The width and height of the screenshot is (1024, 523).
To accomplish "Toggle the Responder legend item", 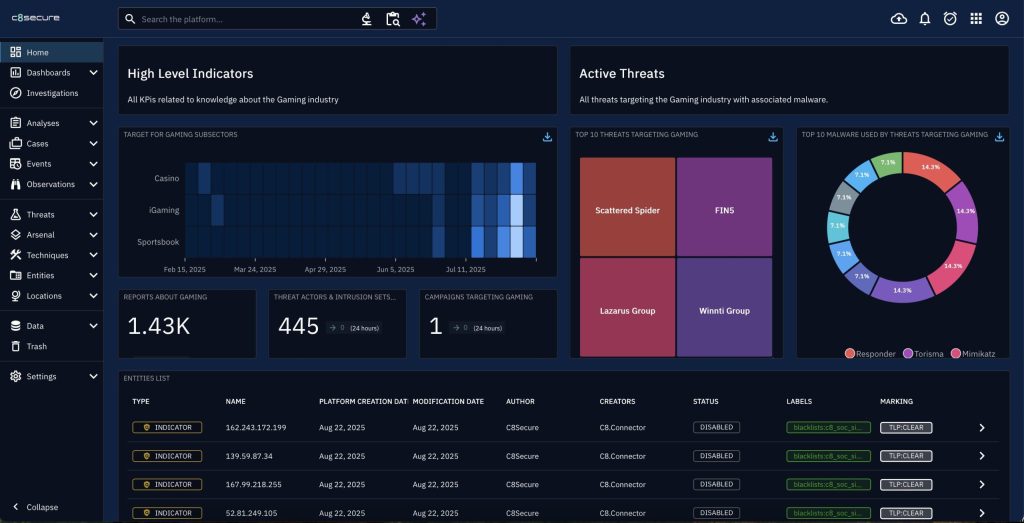I will 872,353.
